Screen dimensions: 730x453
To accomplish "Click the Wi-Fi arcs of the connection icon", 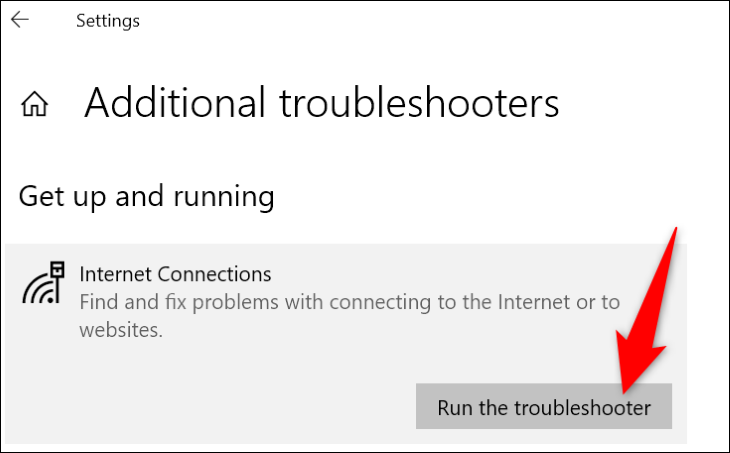I will coord(38,290).
